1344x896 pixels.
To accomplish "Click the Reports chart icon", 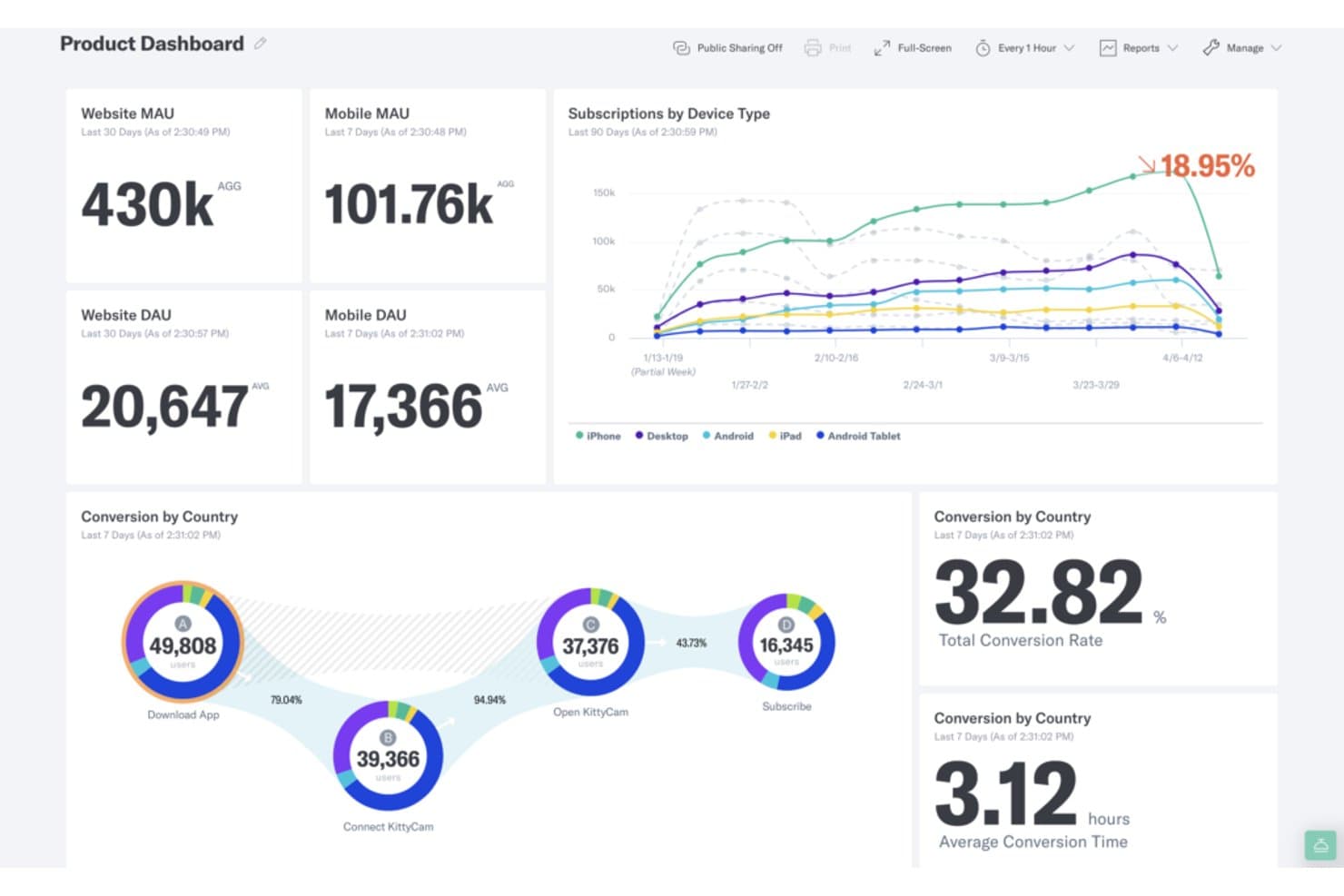I will coord(1108,48).
